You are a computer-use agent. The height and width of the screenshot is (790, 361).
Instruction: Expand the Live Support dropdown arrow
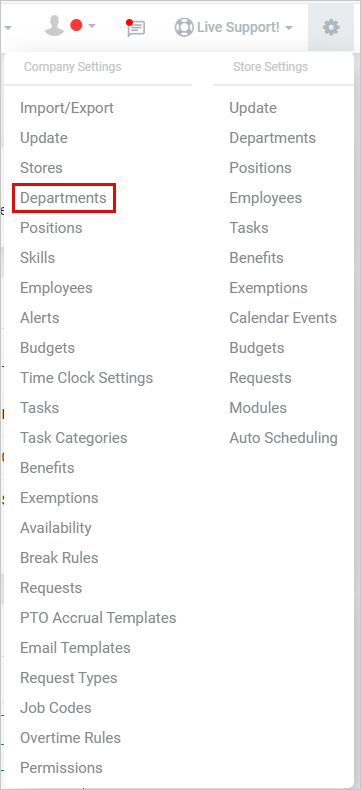pyautogui.click(x=288, y=28)
